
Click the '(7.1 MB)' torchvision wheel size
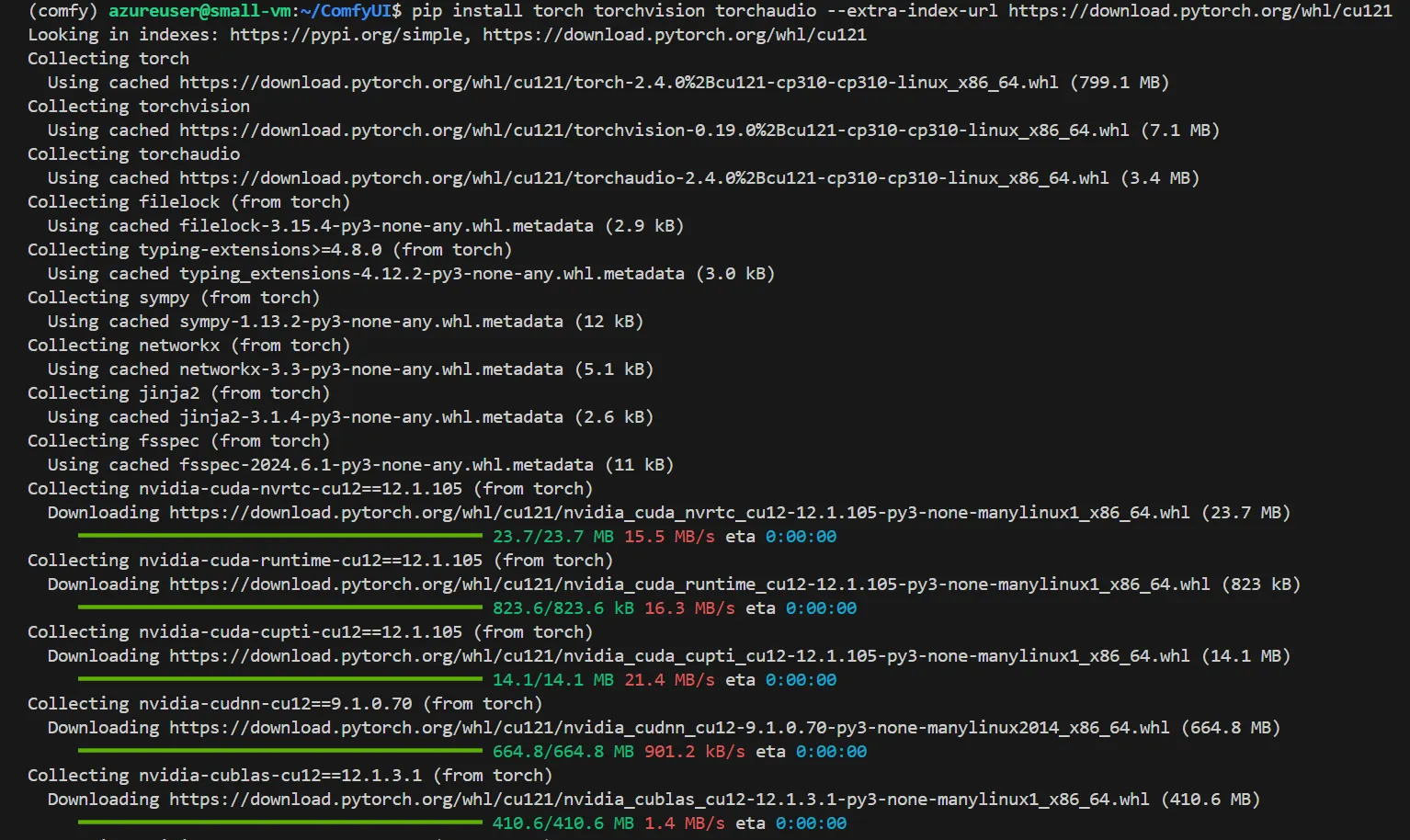[x=1180, y=131]
